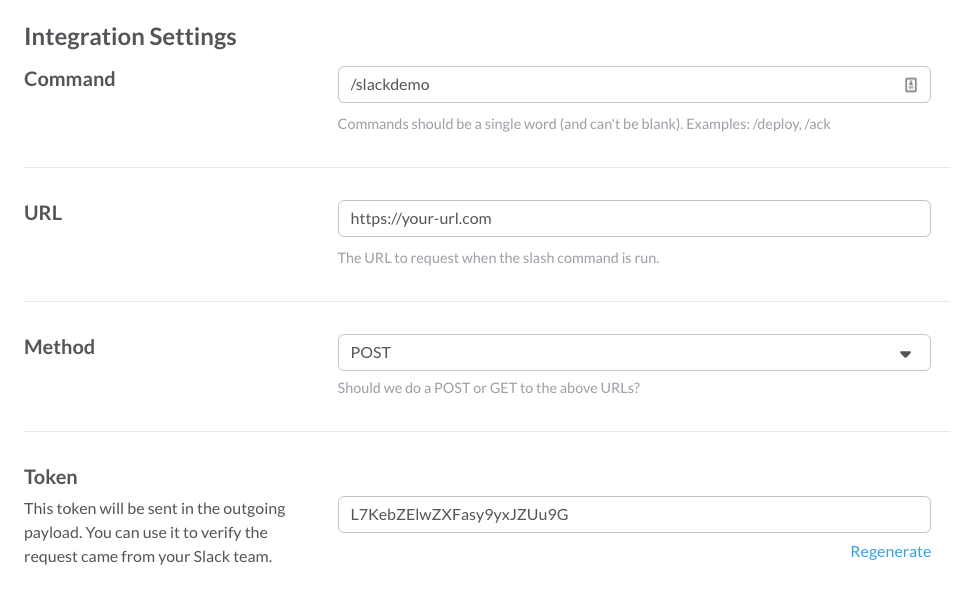This screenshot has height=590, width=971.
Task: Click the 'URL to request' help text
Action: click(x=498, y=258)
